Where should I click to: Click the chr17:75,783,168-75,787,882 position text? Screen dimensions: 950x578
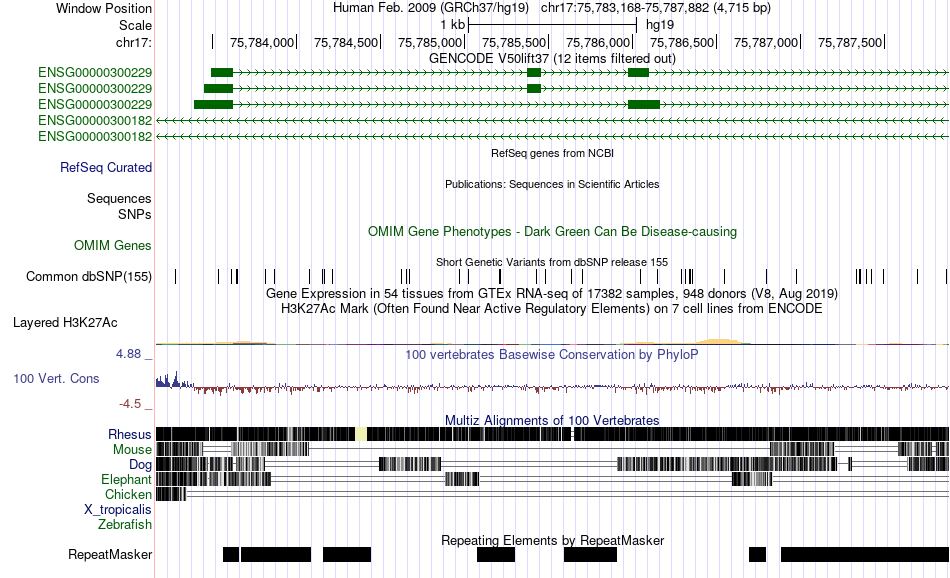[x=656, y=8]
